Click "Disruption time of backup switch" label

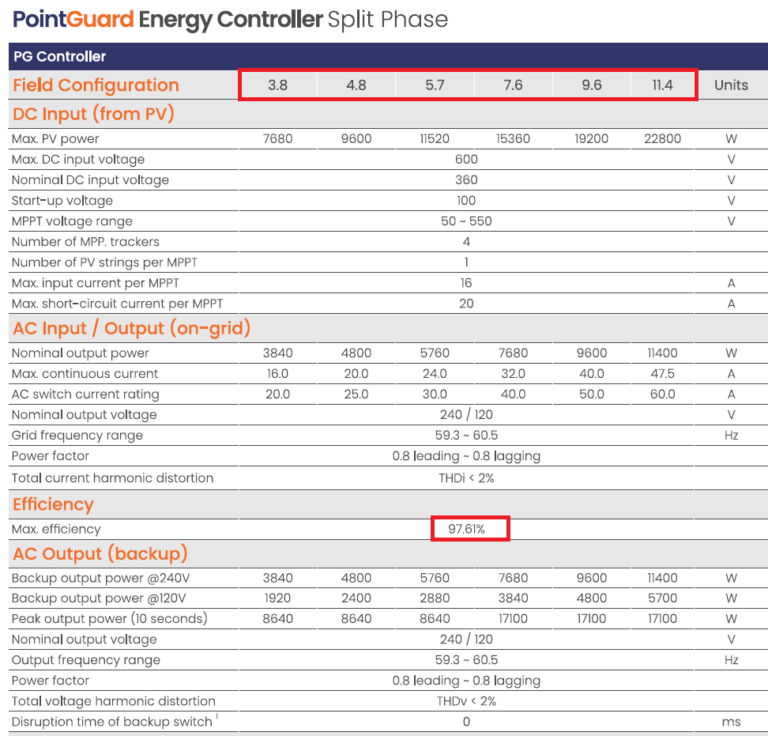(112, 722)
